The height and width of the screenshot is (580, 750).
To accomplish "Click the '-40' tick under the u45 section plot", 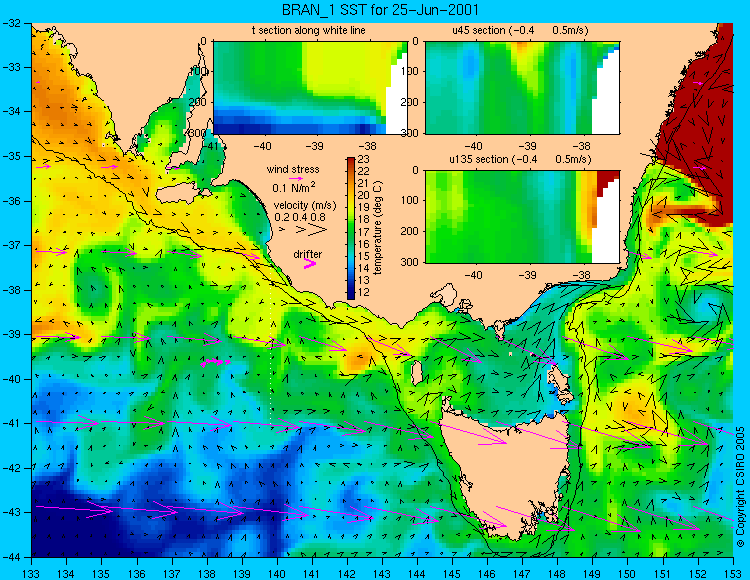I will (474, 146).
